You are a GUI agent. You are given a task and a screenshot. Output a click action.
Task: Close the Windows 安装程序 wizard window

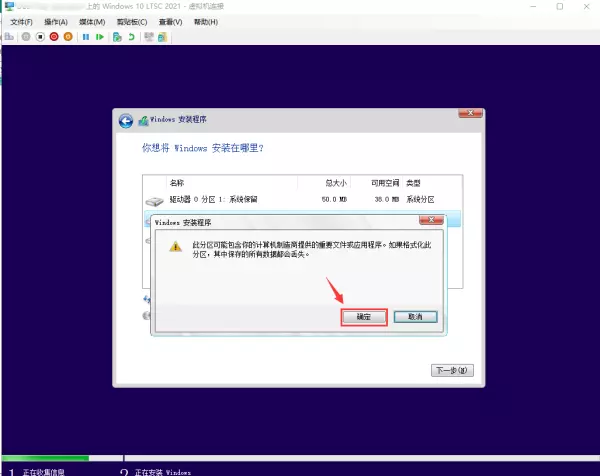pyautogui.click(x=470, y=113)
